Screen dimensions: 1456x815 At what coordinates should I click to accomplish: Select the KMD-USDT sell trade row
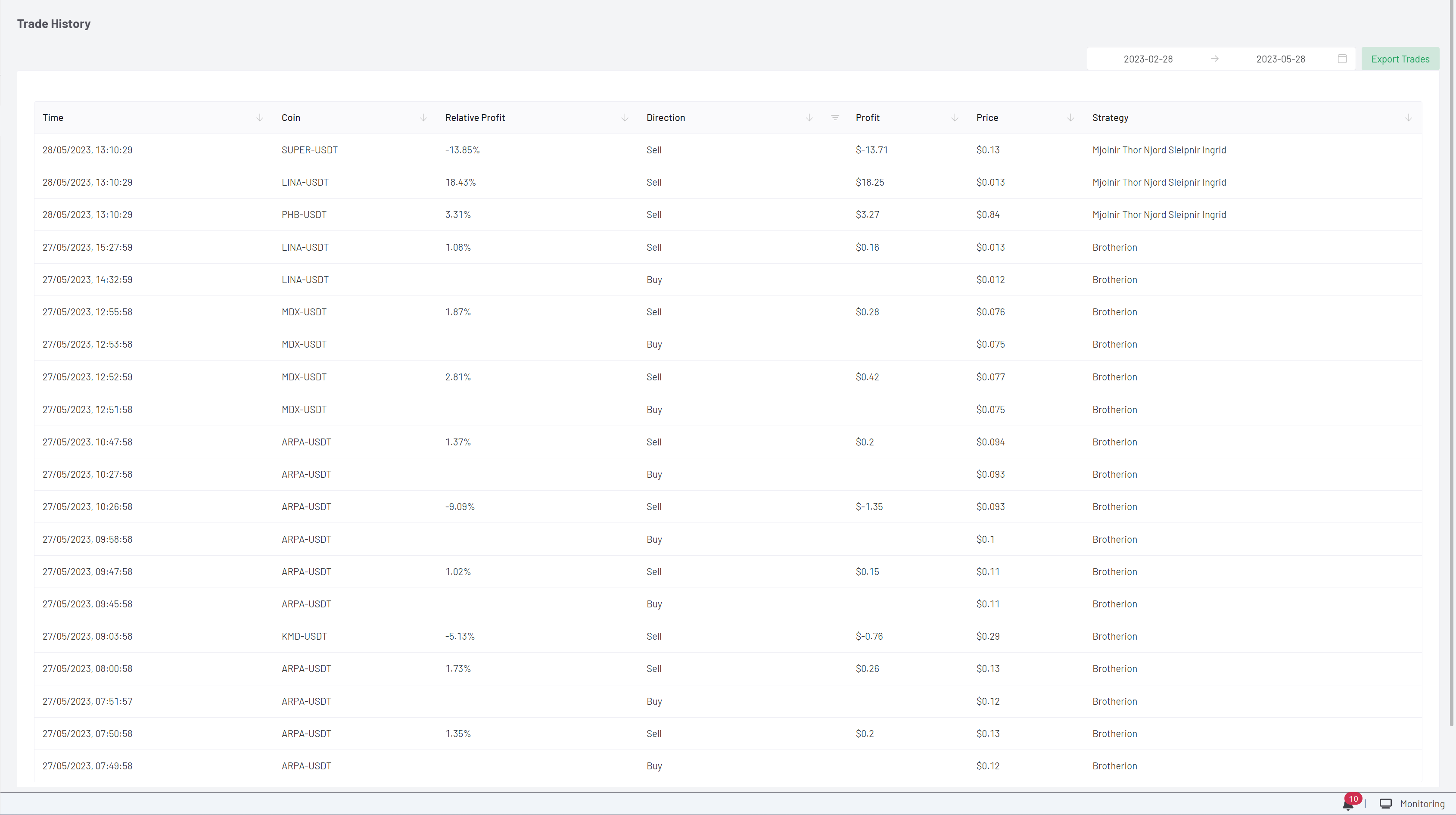[304, 636]
